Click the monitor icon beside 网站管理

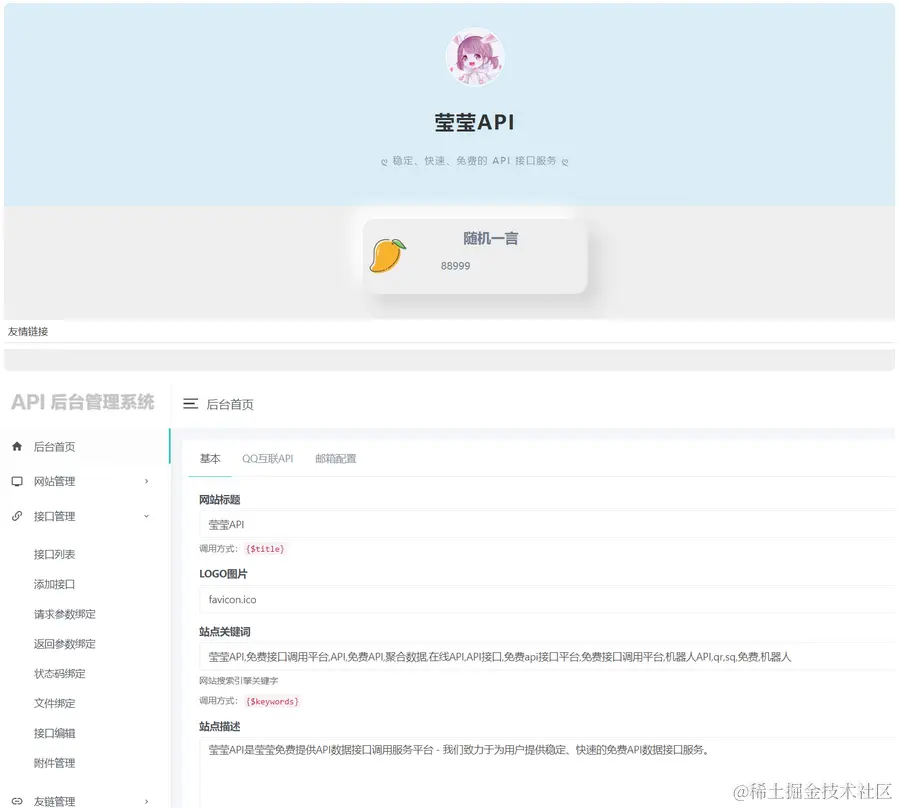tap(17, 481)
